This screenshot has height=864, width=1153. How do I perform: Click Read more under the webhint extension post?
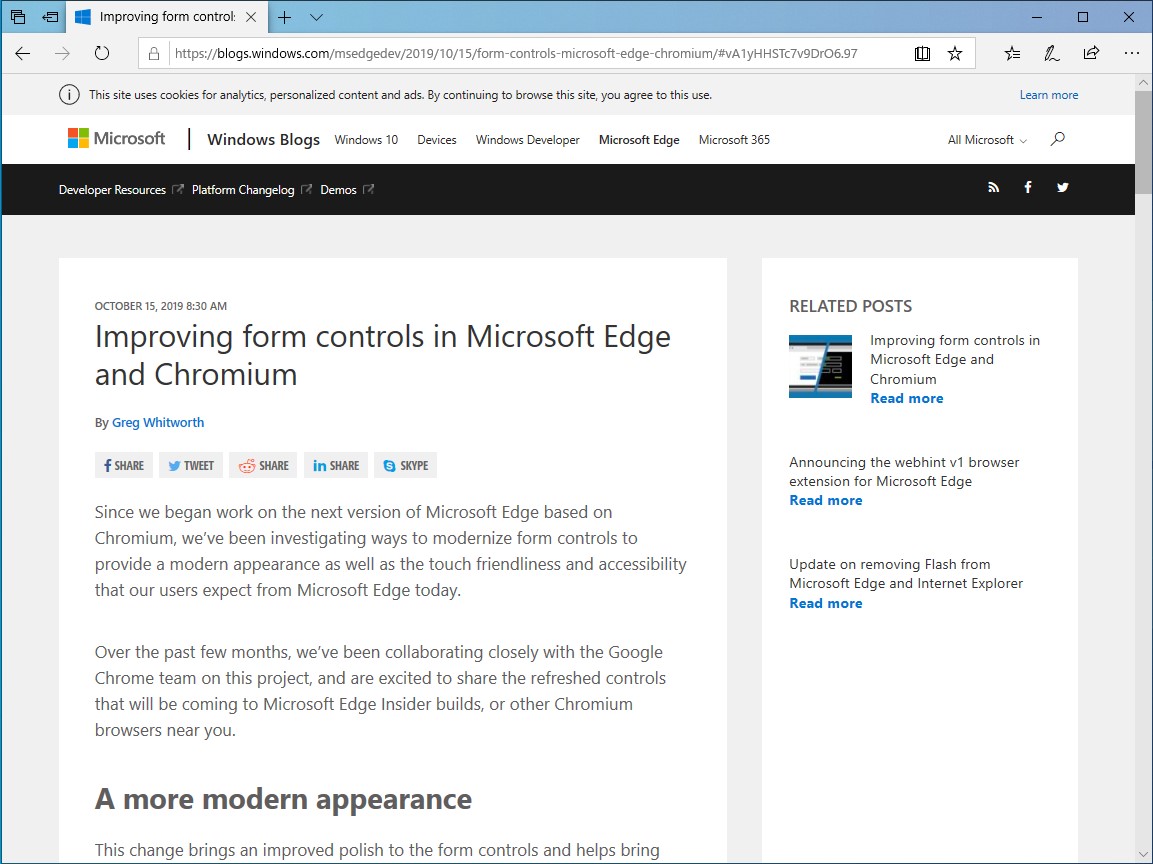pyautogui.click(x=825, y=500)
